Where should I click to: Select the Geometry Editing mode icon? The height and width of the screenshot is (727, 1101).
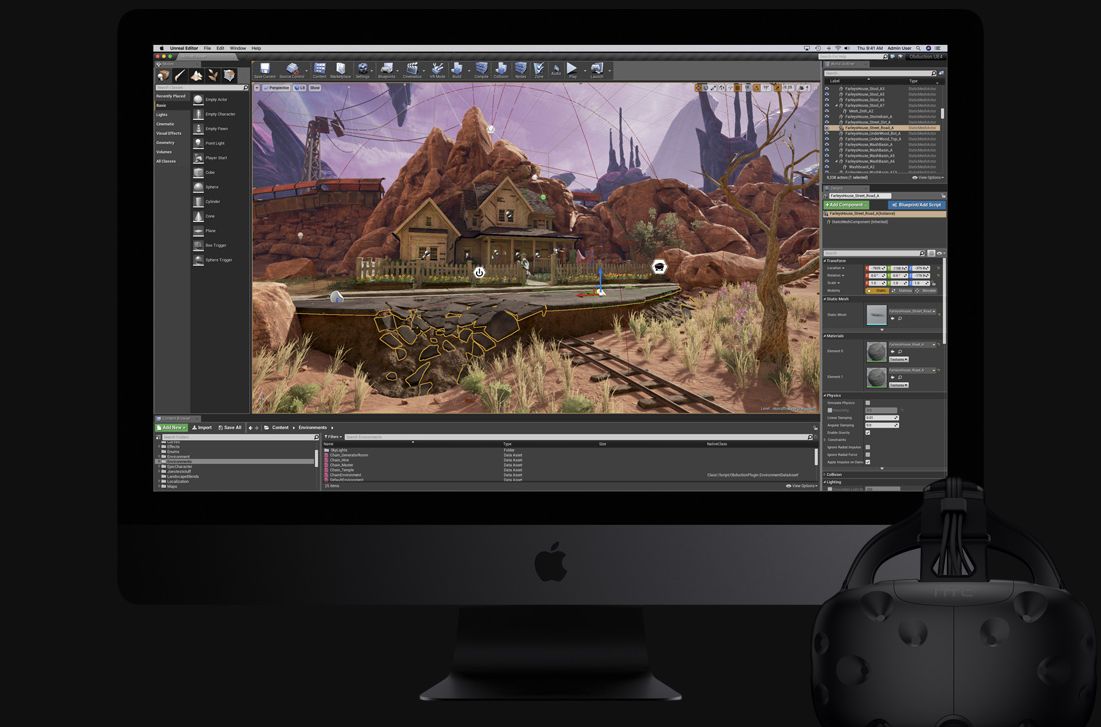pos(229,75)
